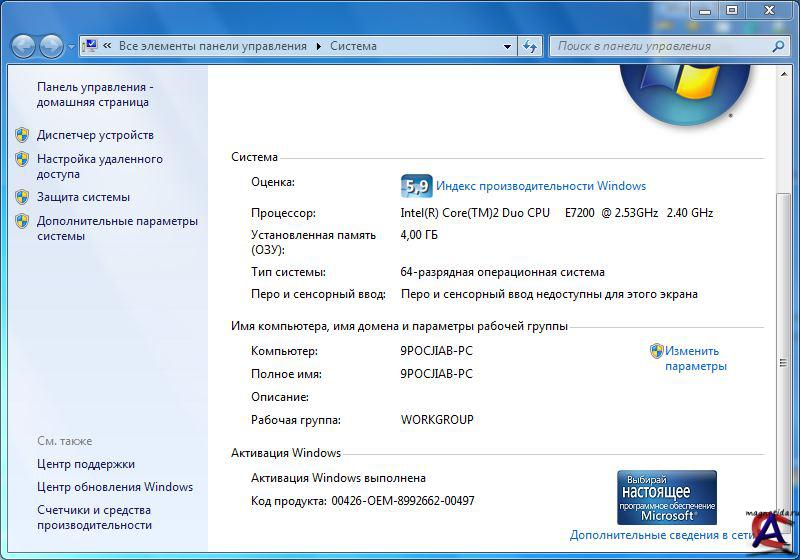This screenshot has width=800, height=560.
Task: Click the control panel icon in address bar
Action: coord(89,46)
